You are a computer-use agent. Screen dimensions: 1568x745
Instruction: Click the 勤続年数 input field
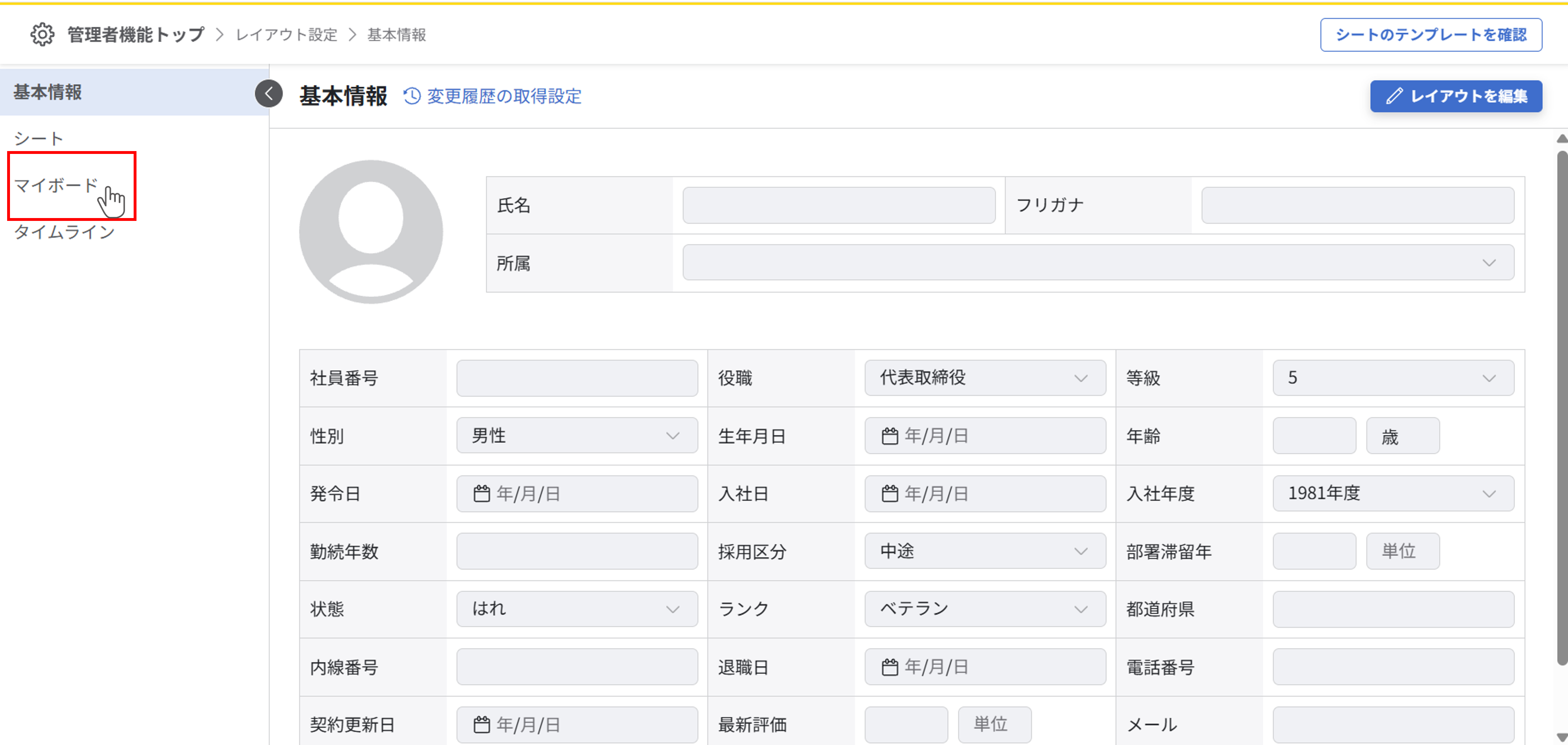click(x=577, y=551)
